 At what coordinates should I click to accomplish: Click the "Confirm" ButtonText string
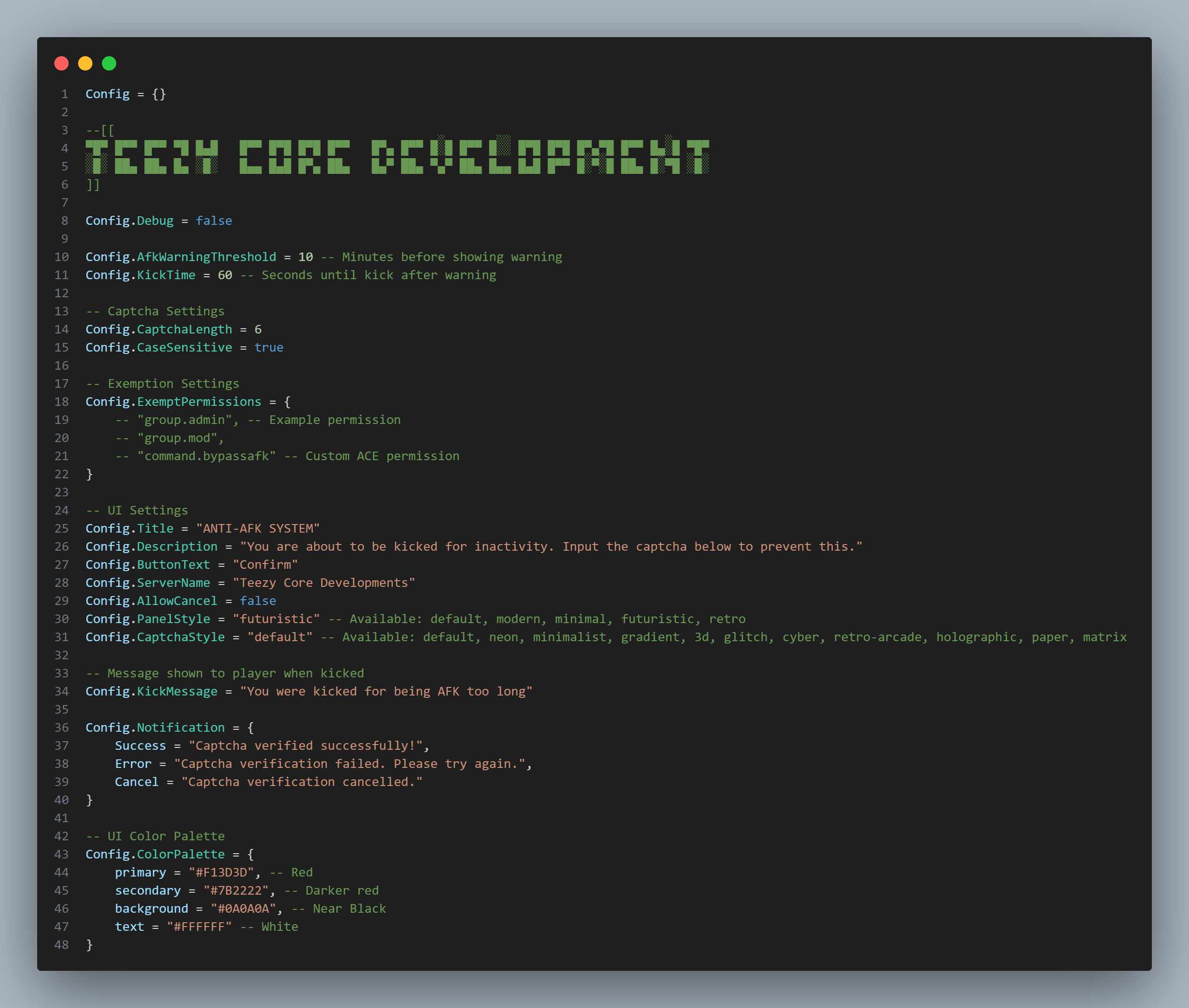pos(265,564)
